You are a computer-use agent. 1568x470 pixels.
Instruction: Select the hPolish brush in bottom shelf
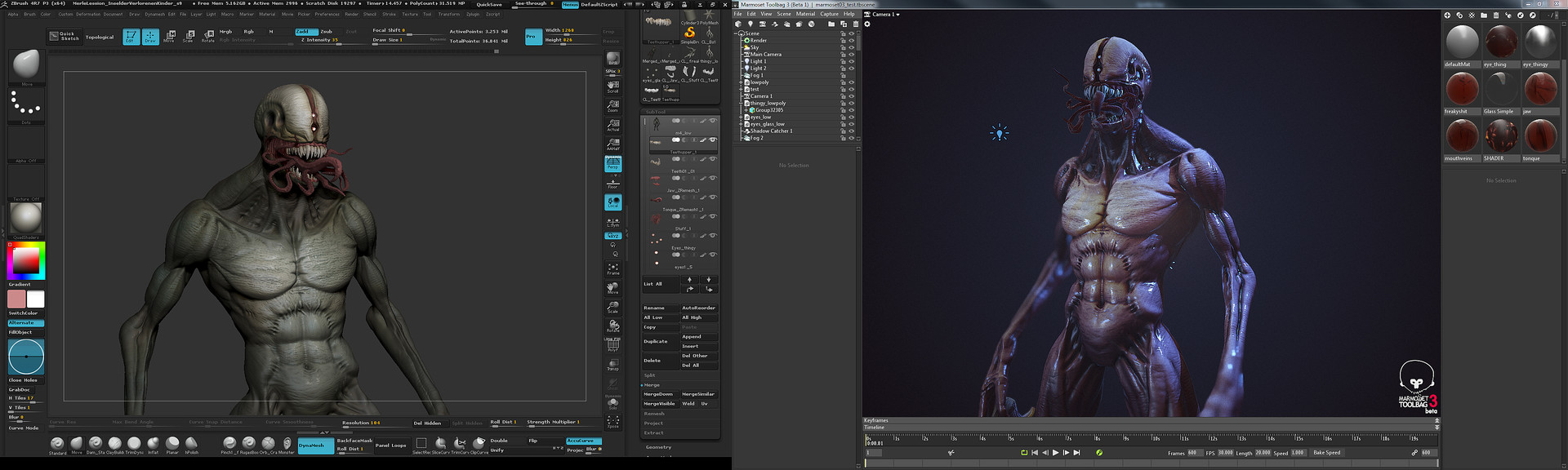(x=191, y=445)
